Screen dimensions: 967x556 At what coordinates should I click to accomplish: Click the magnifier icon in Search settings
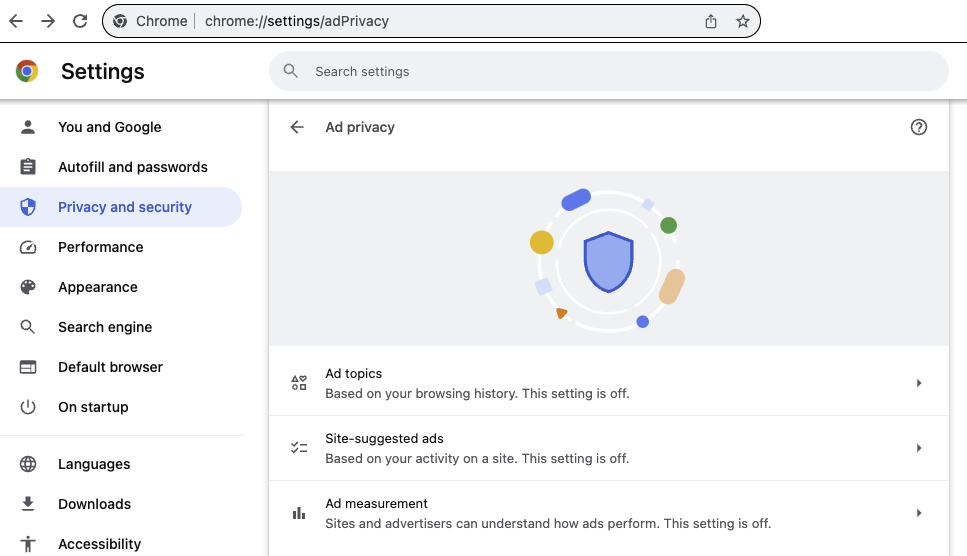[290, 71]
